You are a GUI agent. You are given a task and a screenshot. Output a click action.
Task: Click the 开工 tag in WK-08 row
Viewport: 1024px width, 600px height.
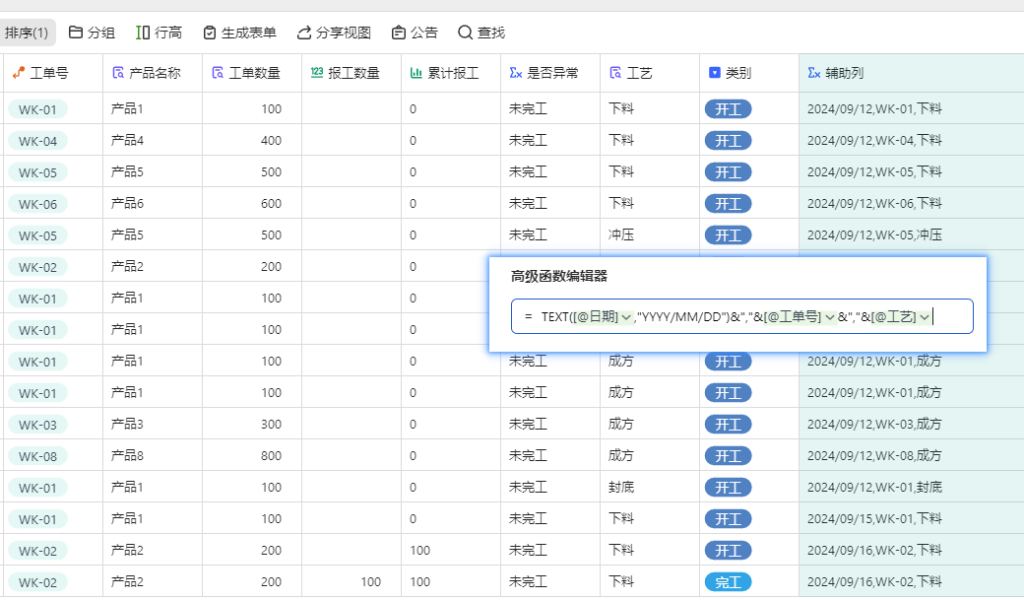tap(728, 456)
